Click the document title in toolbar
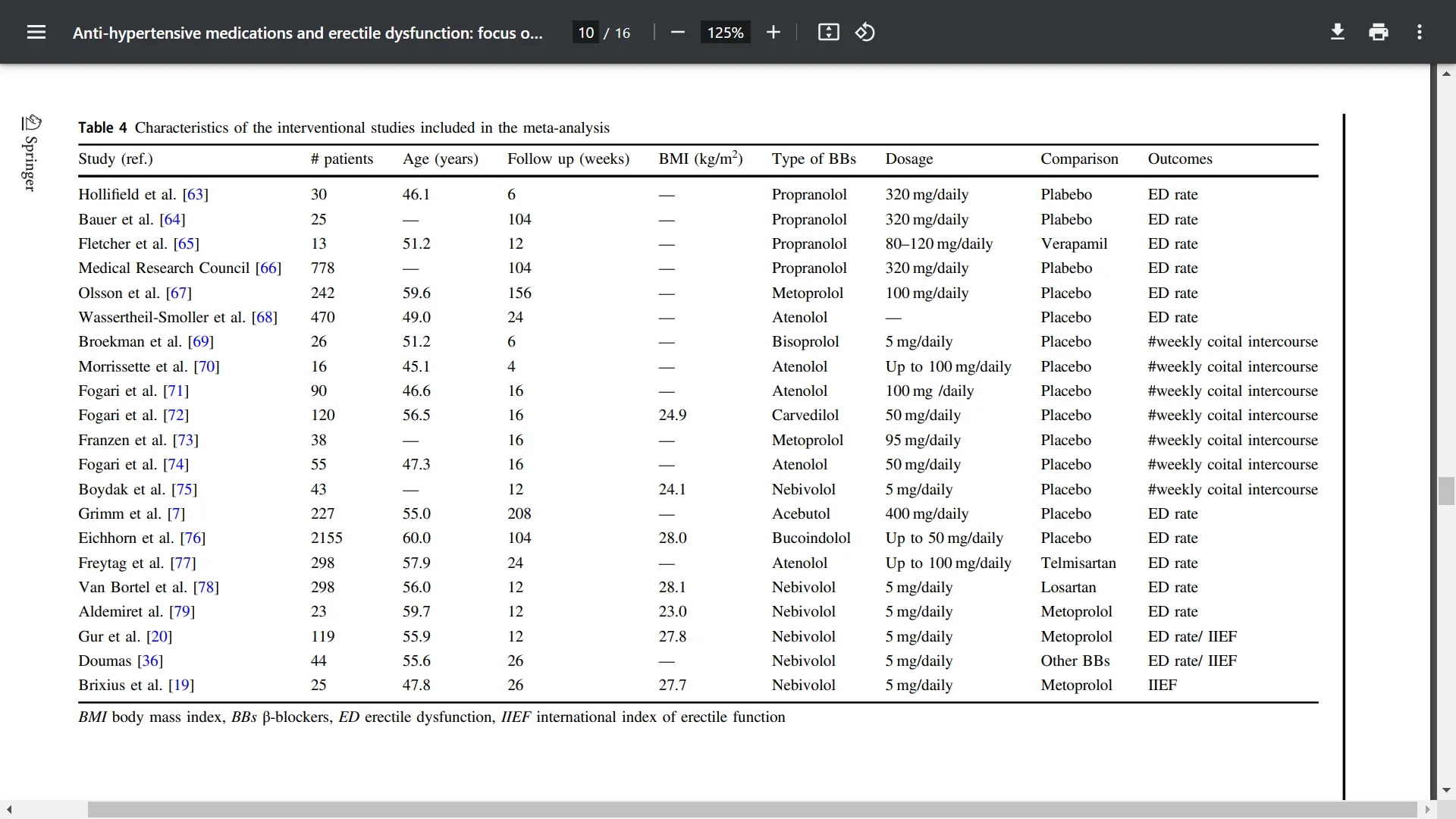1456x819 pixels. coord(308,33)
